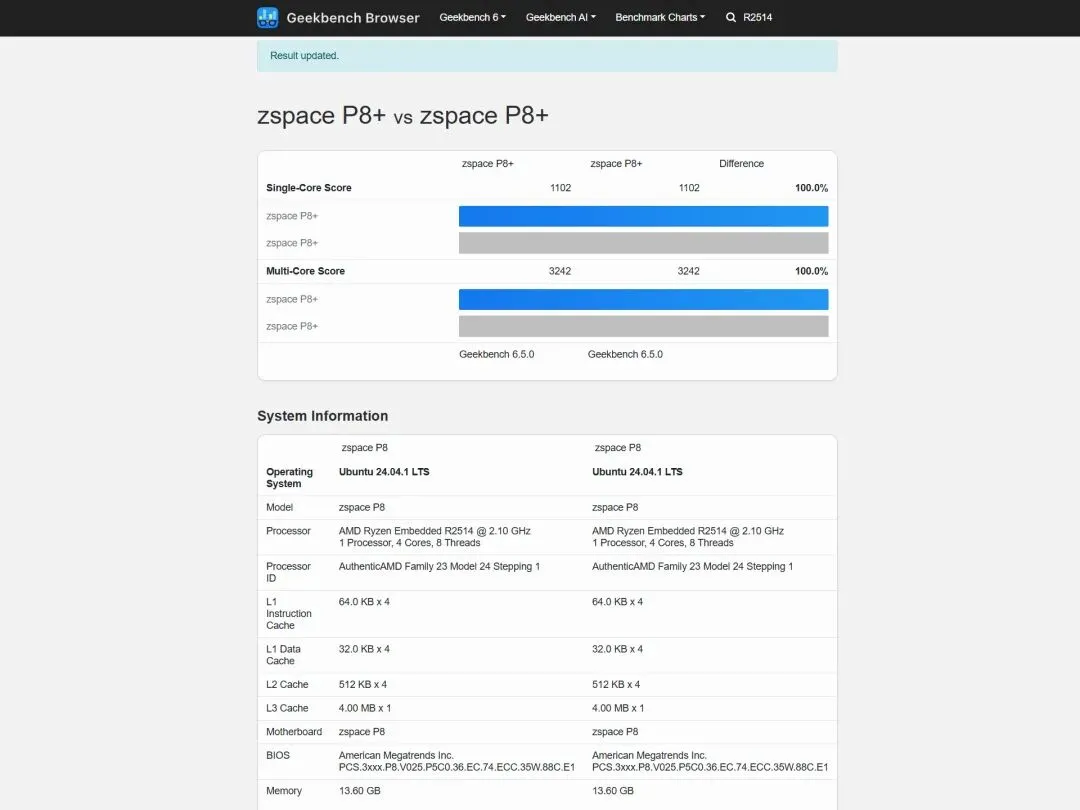Click the left 512 KB x 4 value

362,684
